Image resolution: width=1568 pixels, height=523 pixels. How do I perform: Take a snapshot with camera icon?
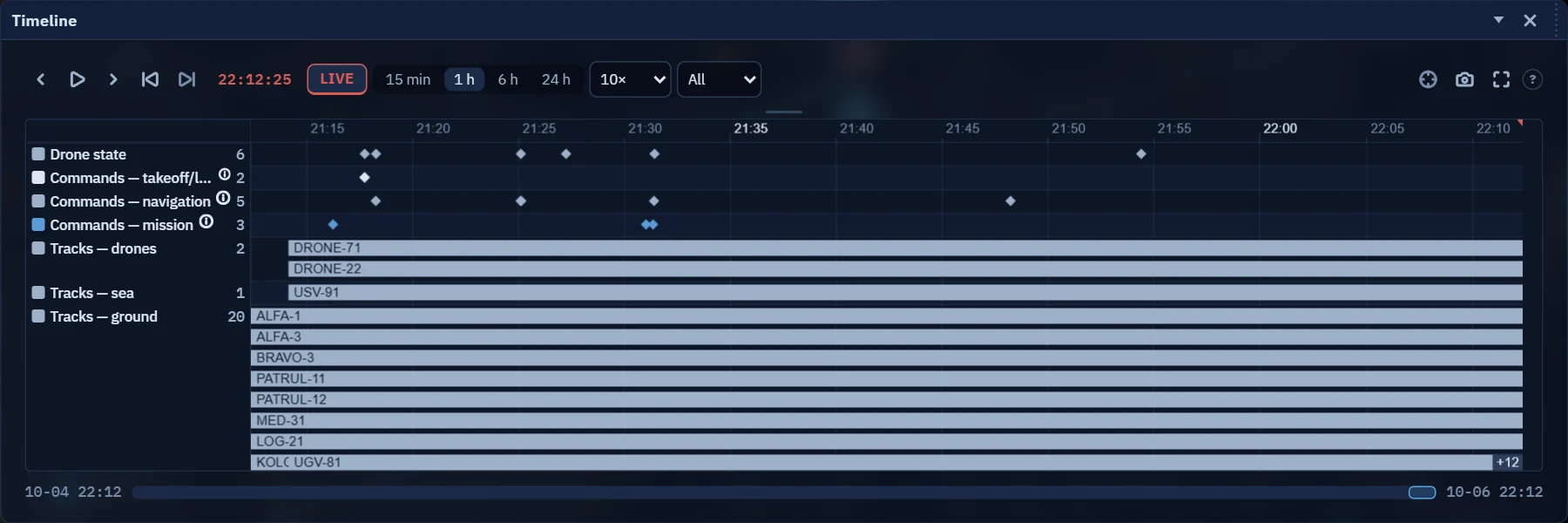click(1464, 79)
